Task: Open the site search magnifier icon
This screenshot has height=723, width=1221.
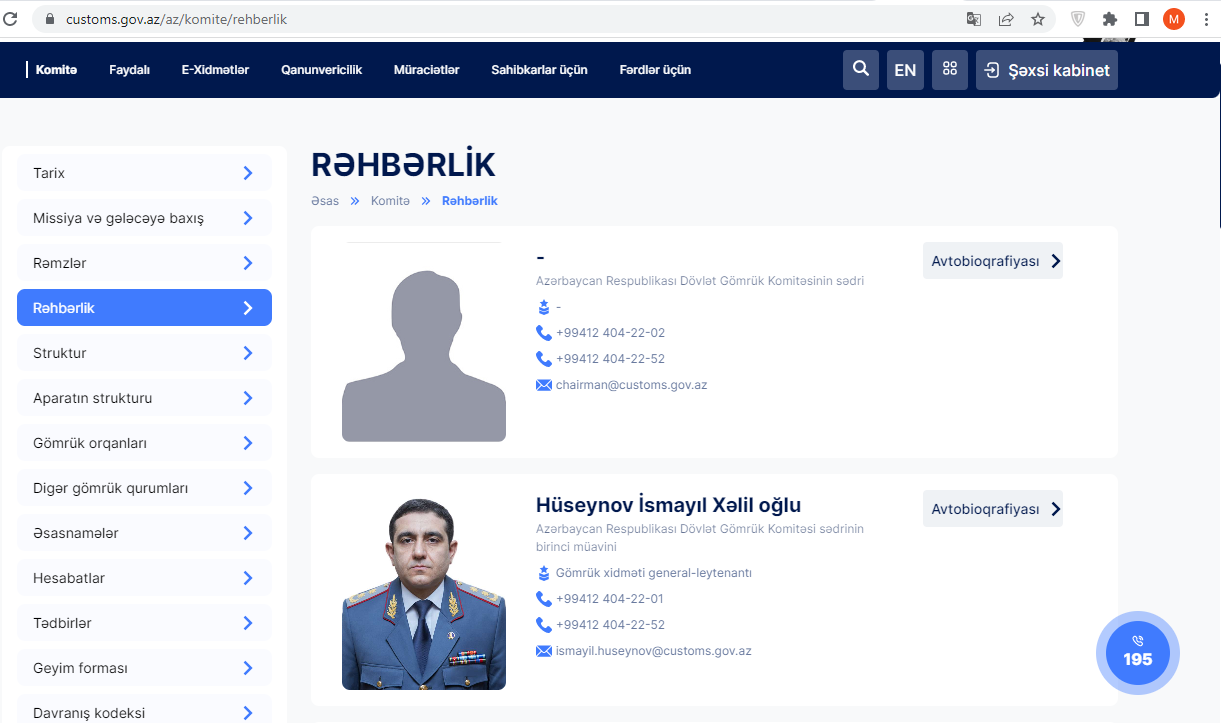Action: pos(860,70)
